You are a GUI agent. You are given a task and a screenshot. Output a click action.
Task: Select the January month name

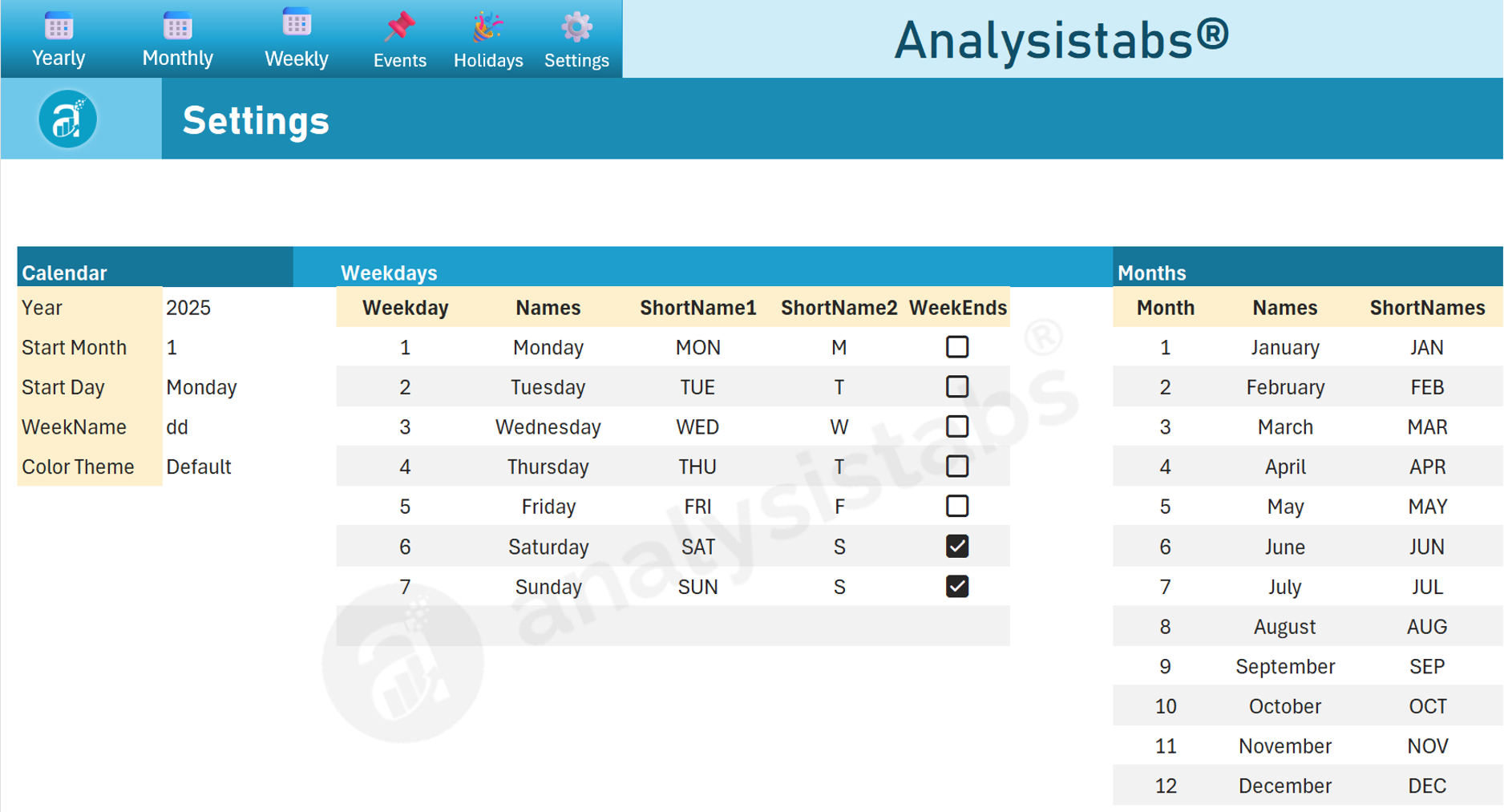click(1284, 347)
